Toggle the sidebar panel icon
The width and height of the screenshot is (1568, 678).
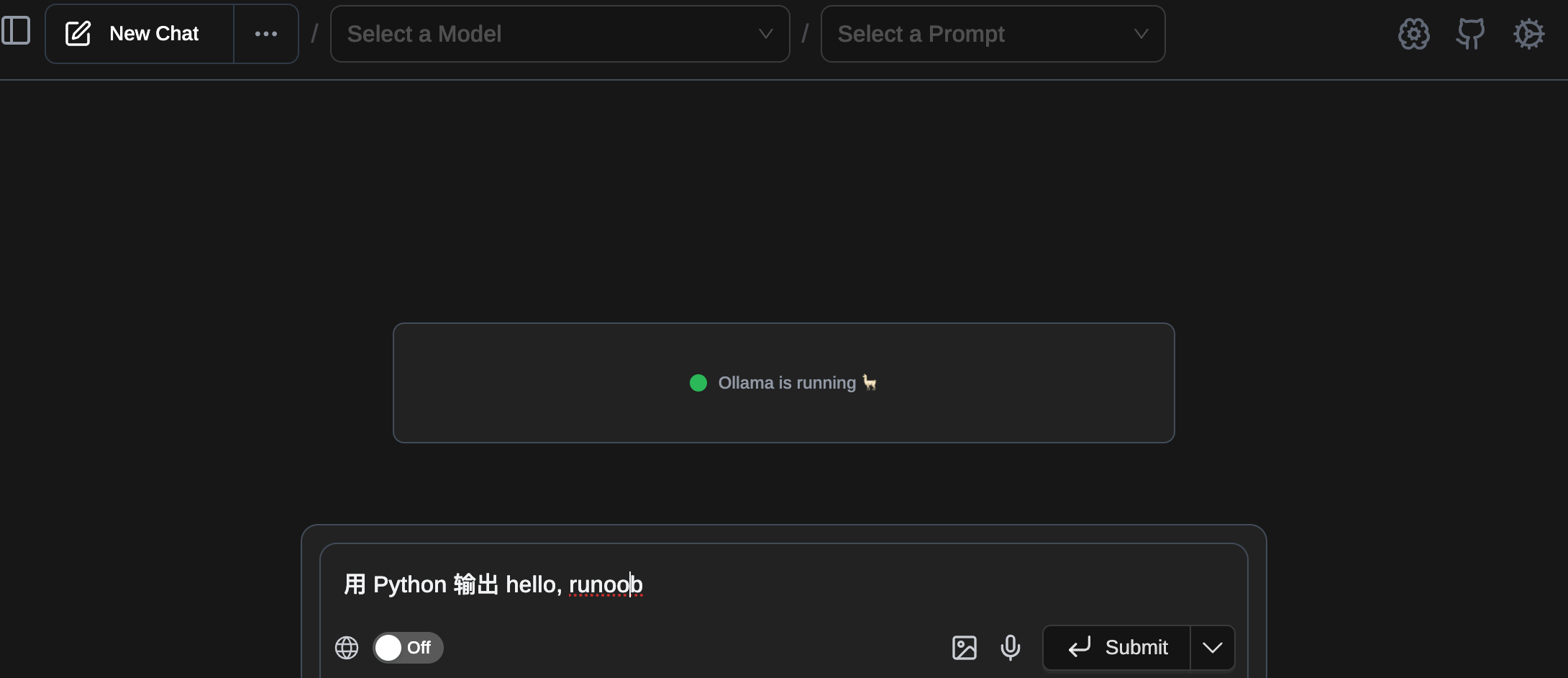pos(16,31)
